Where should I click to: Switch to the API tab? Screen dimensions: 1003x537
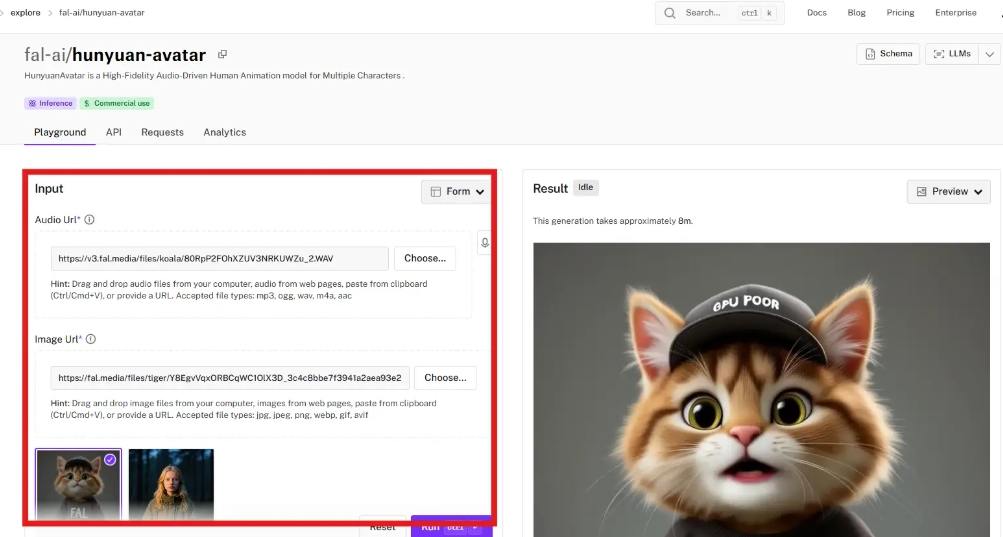(x=114, y=132)
